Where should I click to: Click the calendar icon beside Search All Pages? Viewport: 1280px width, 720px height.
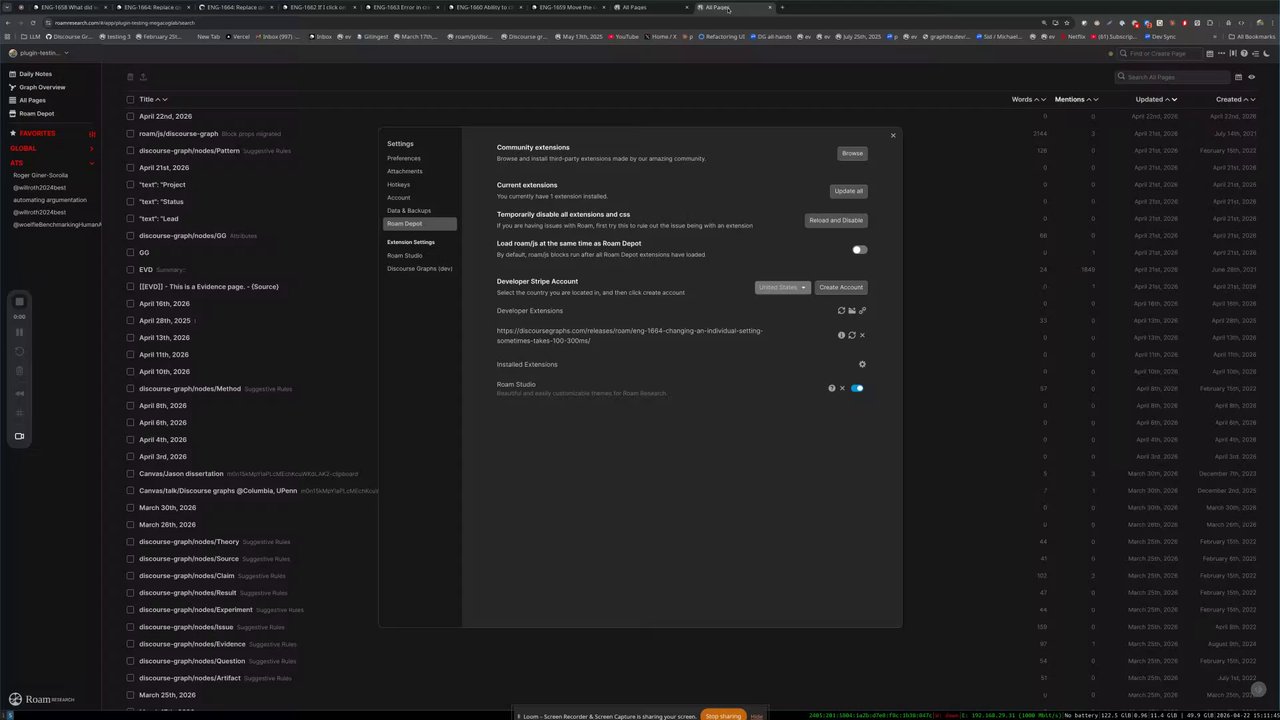[1238, 77]
